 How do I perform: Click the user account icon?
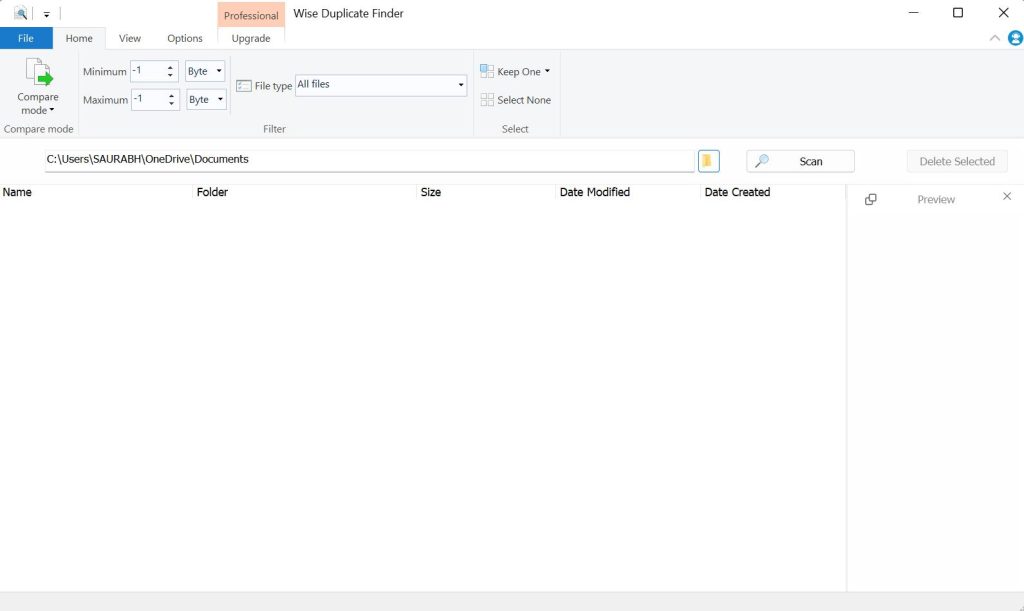[x=1015, y=39]
